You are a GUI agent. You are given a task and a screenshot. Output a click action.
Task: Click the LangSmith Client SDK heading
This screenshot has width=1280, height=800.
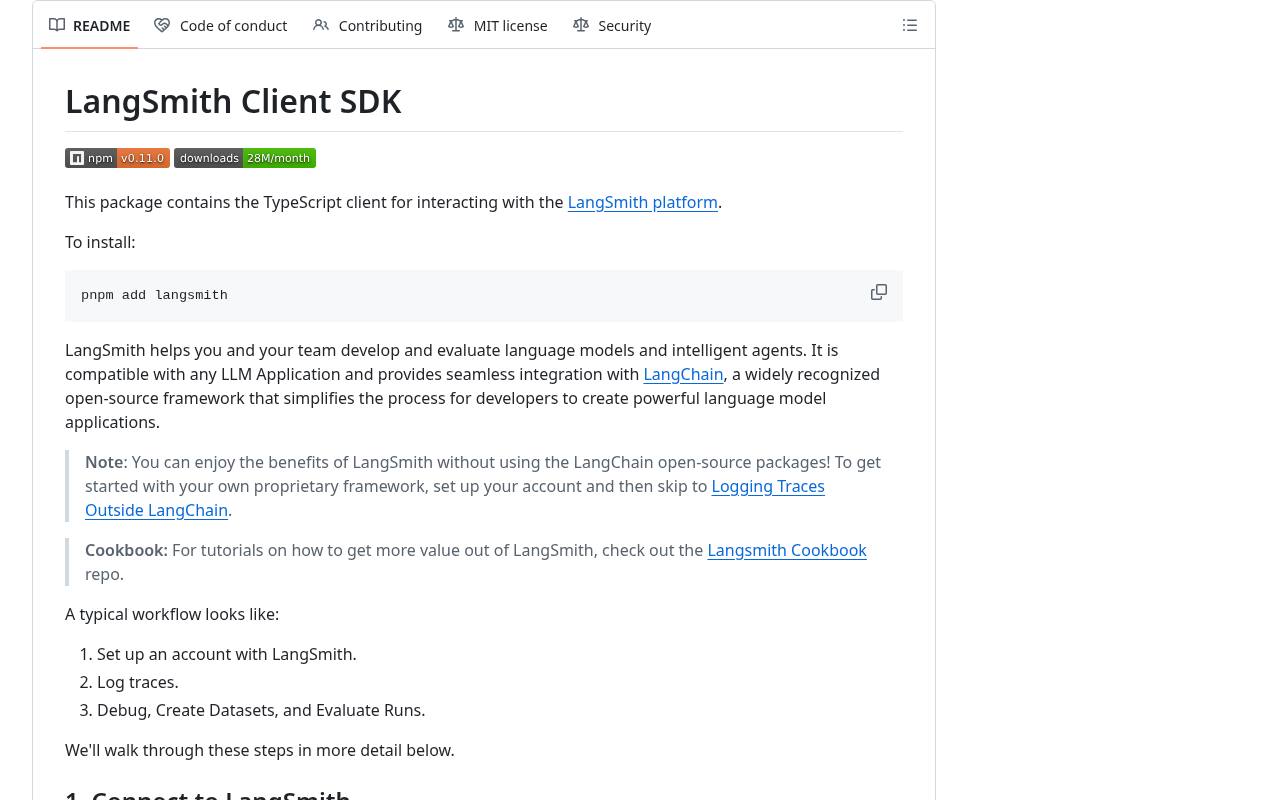click(x=233, y=101)
